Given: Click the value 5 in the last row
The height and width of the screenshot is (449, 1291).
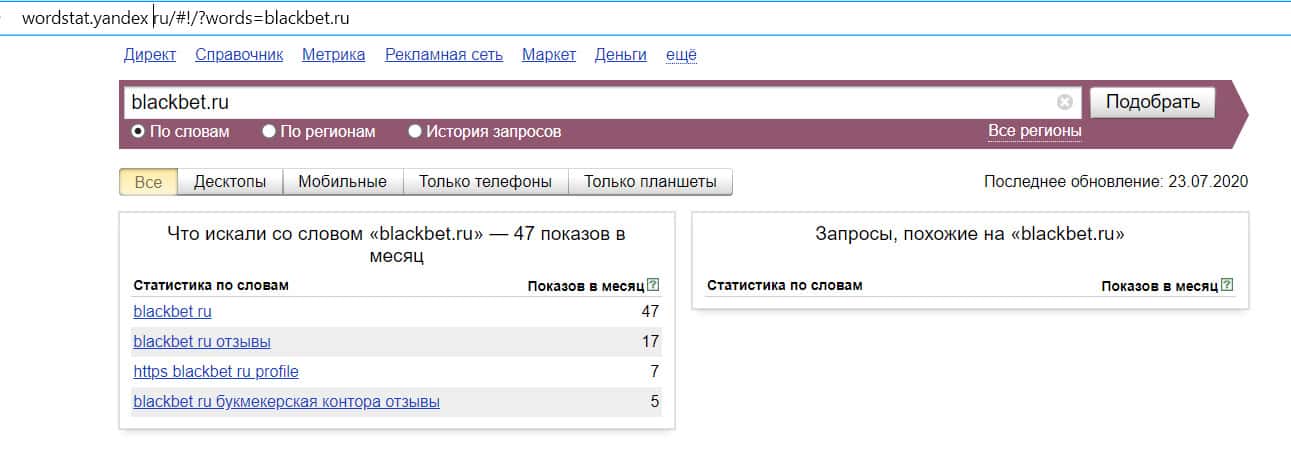Looking at the screenshot, I should tap(655, 401).
